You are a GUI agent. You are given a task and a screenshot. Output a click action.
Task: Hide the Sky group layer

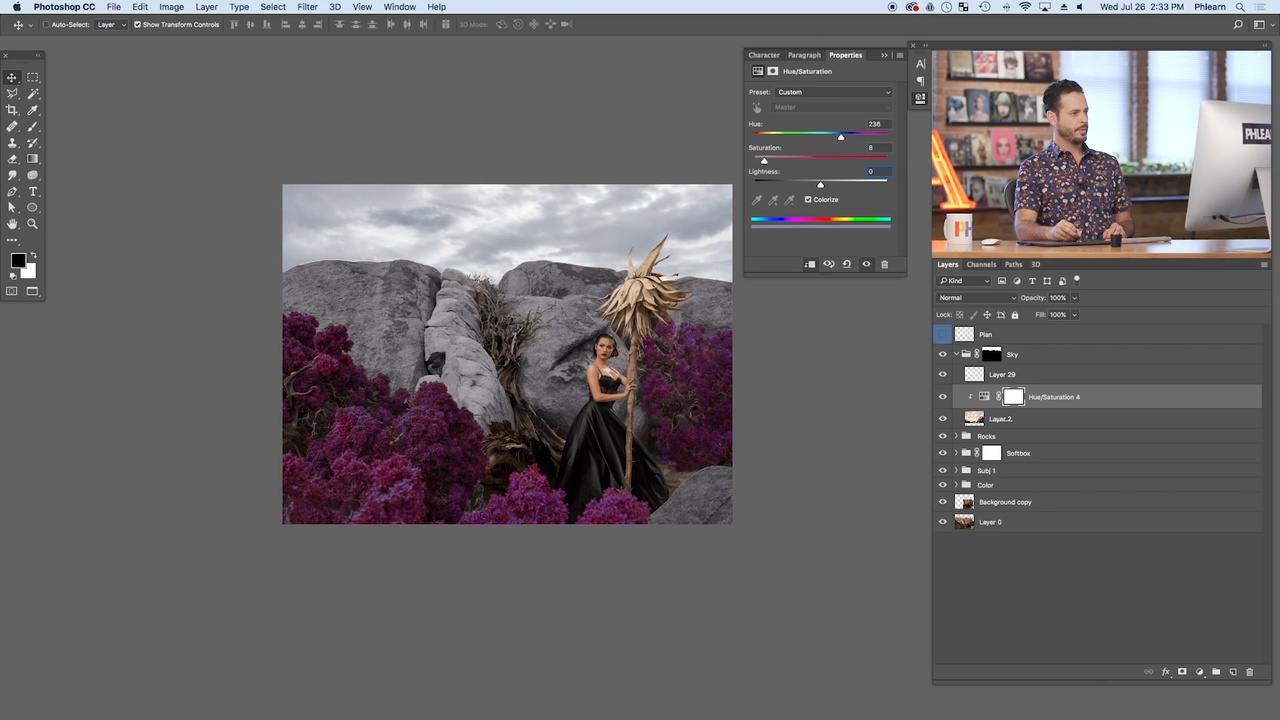pos(942,354)
